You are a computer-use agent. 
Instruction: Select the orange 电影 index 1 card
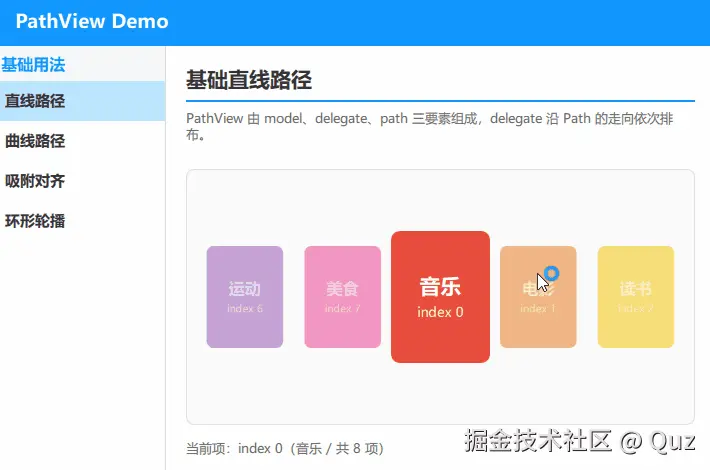point(538,297)
